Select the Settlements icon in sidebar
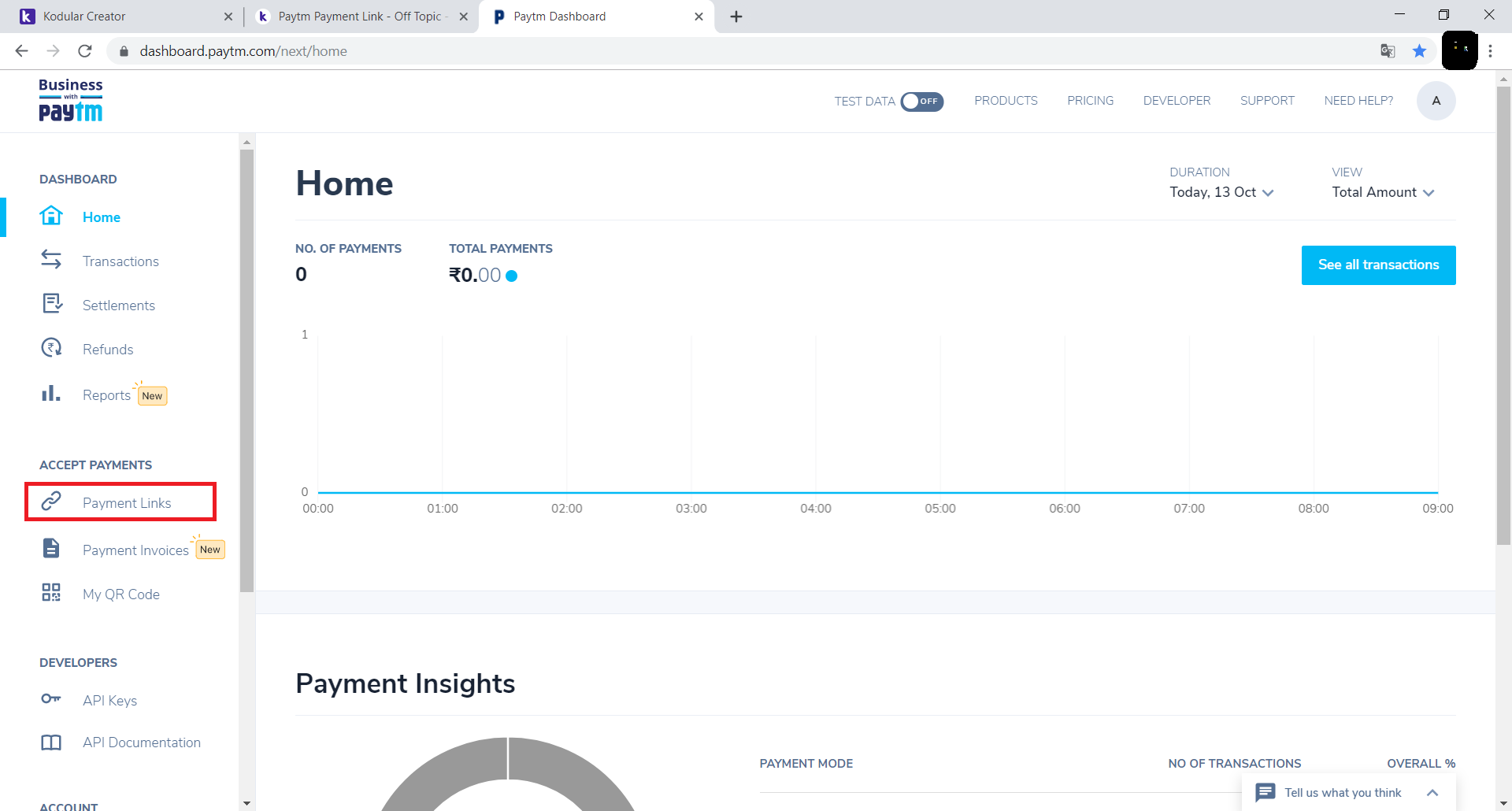 point(52,304)
